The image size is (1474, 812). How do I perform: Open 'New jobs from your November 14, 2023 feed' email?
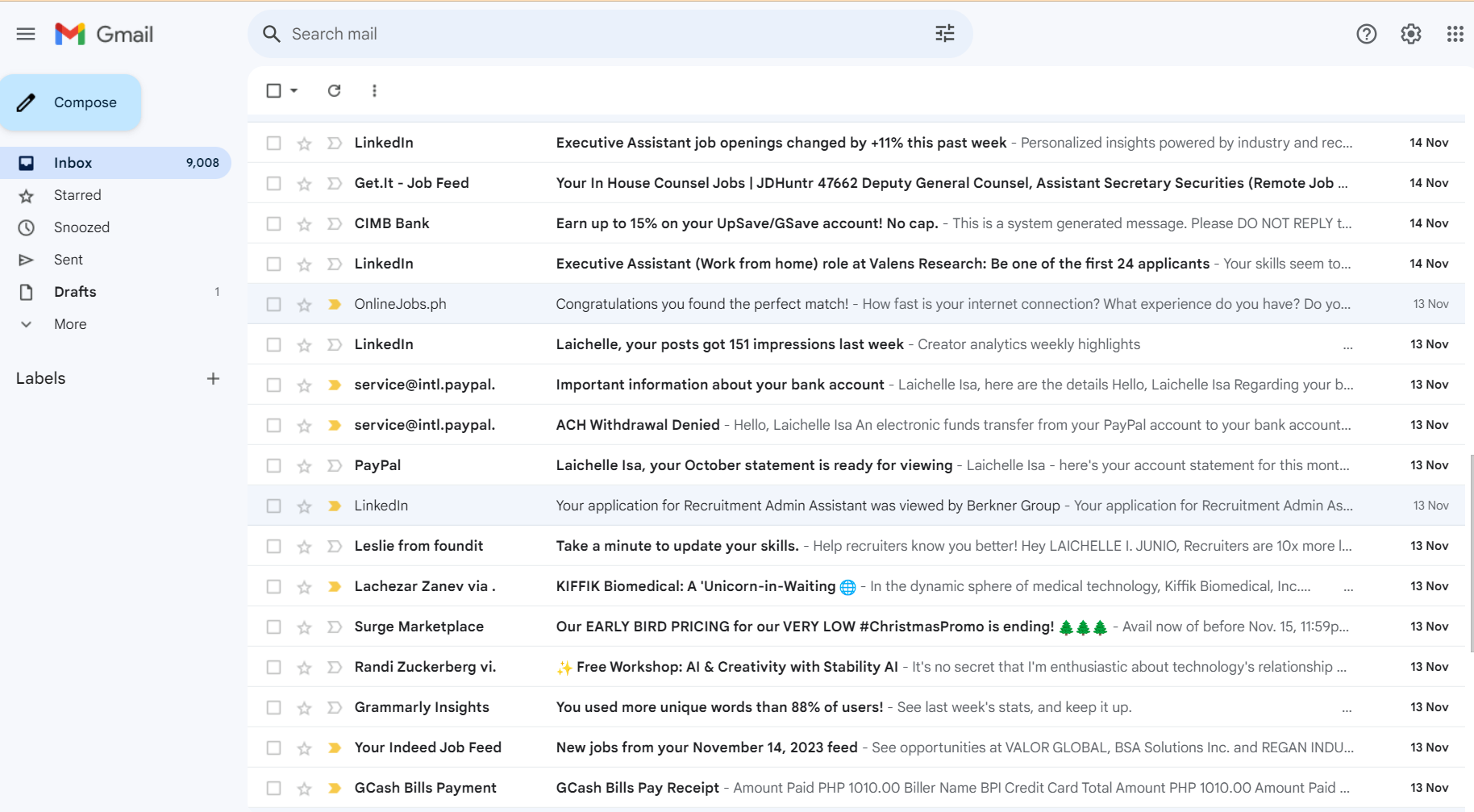click(856, 747)
